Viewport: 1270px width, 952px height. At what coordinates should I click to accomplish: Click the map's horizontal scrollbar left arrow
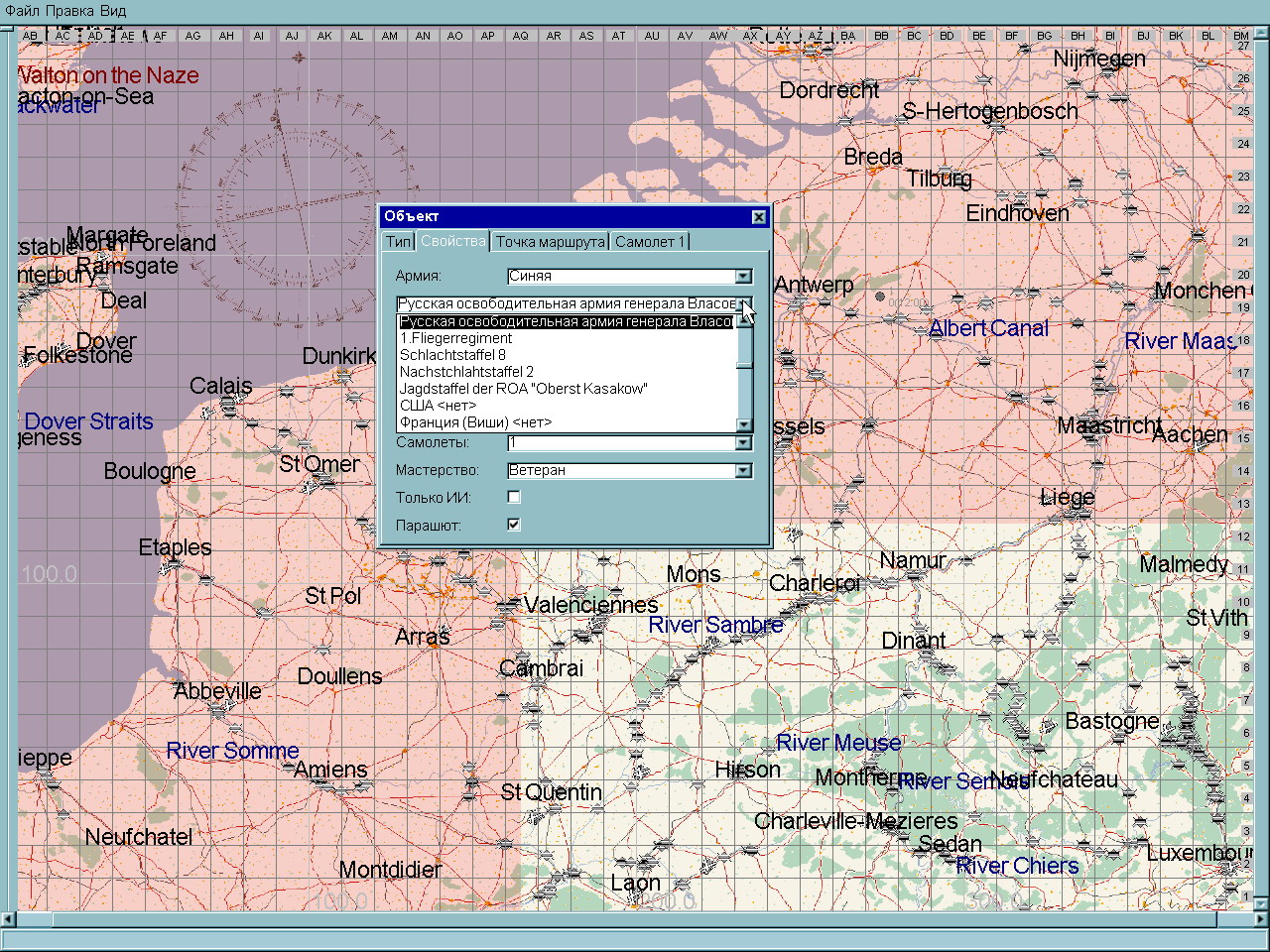point(8,920)
